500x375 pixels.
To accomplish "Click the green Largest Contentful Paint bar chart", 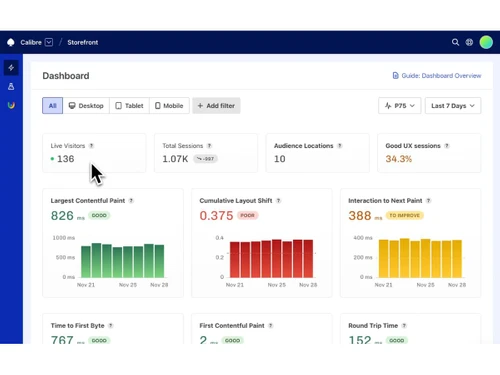I will click(123, 260).
